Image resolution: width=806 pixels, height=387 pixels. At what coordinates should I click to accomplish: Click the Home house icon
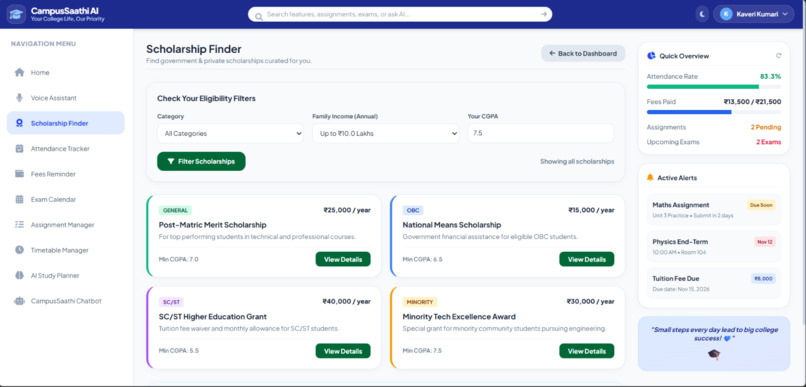point(20,72)
